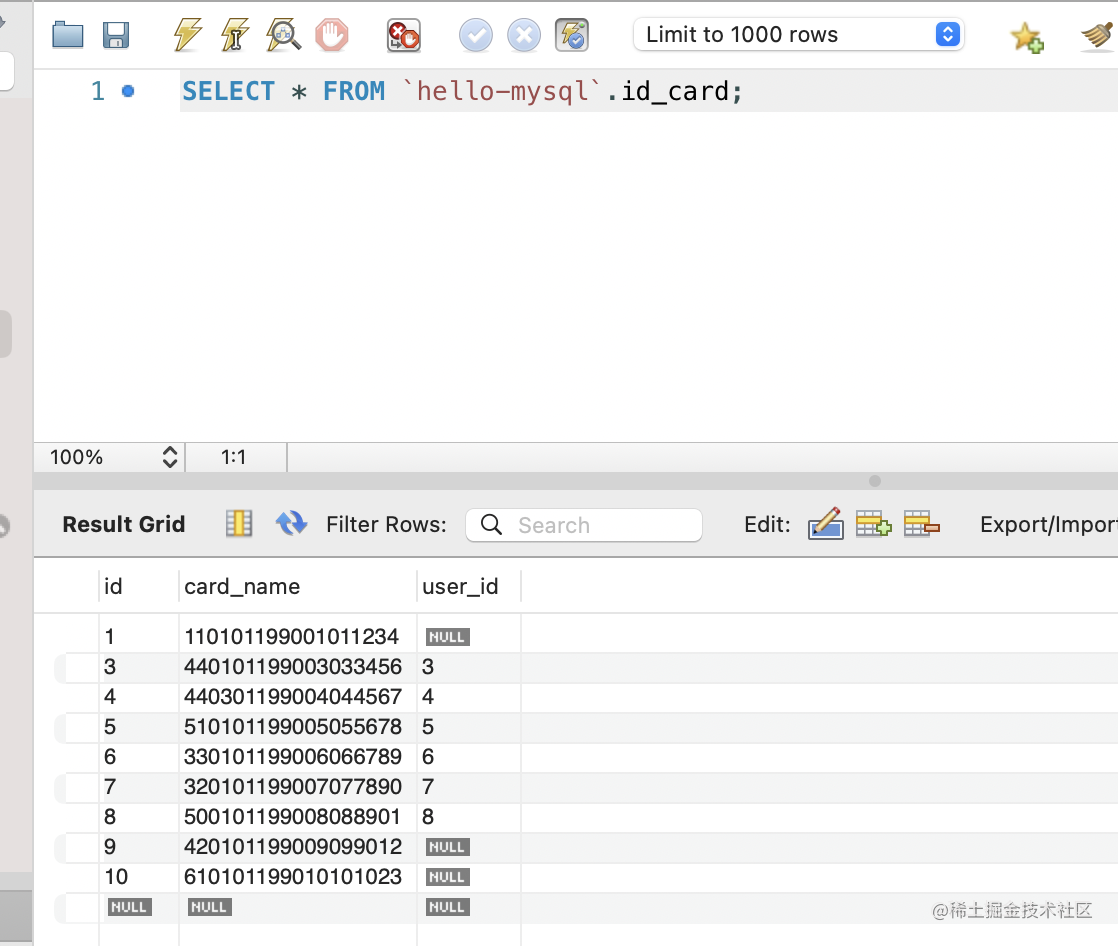Screen dimensions: 1118x946
Task: Select cell 500101199008088901
Action: click(297, 816)
